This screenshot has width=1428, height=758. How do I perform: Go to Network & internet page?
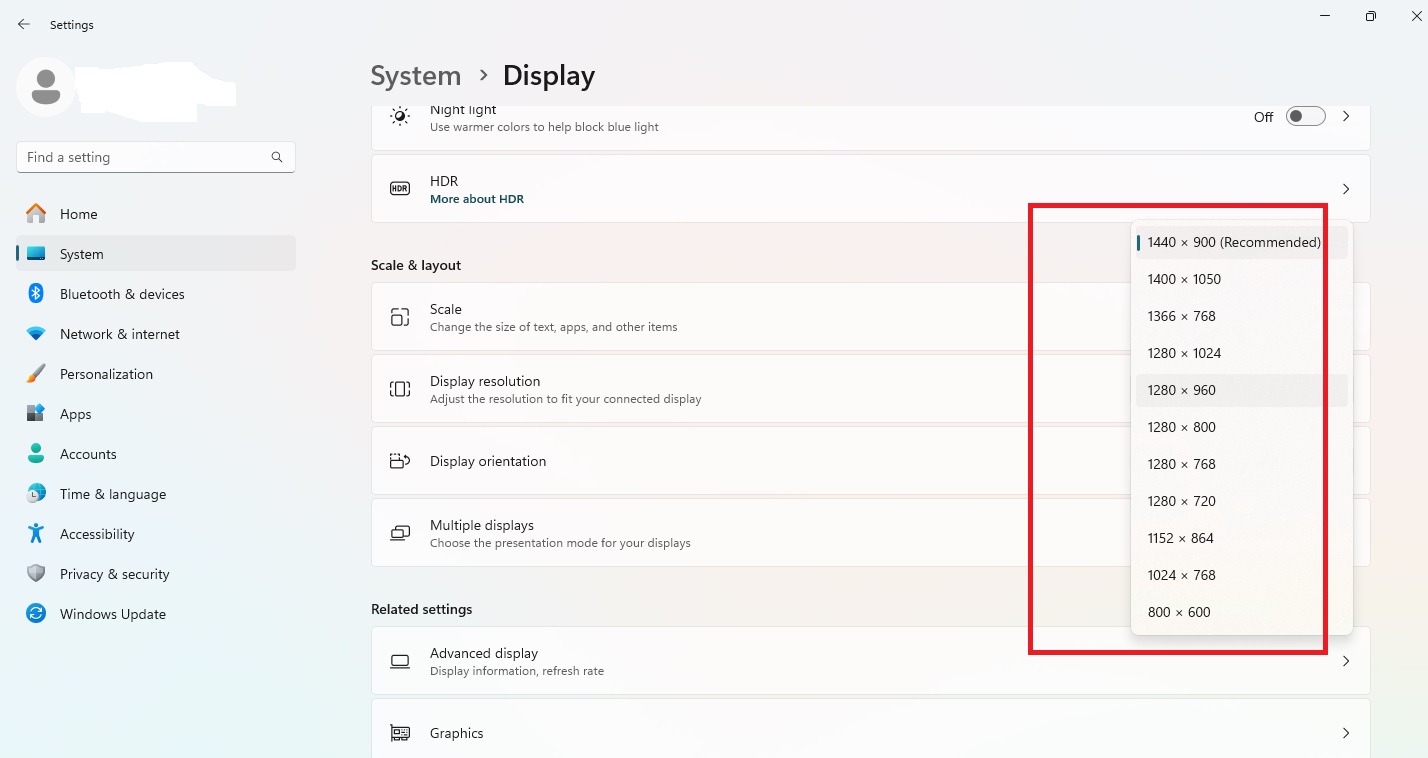156,334
